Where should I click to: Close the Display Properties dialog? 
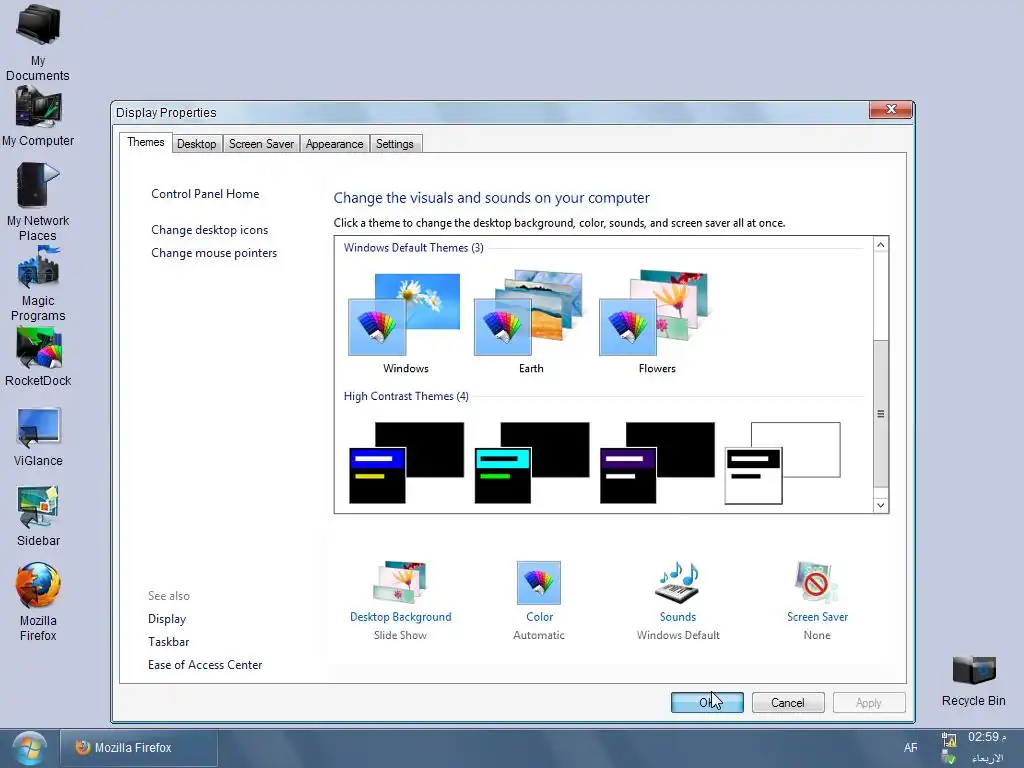pos(891,109)
